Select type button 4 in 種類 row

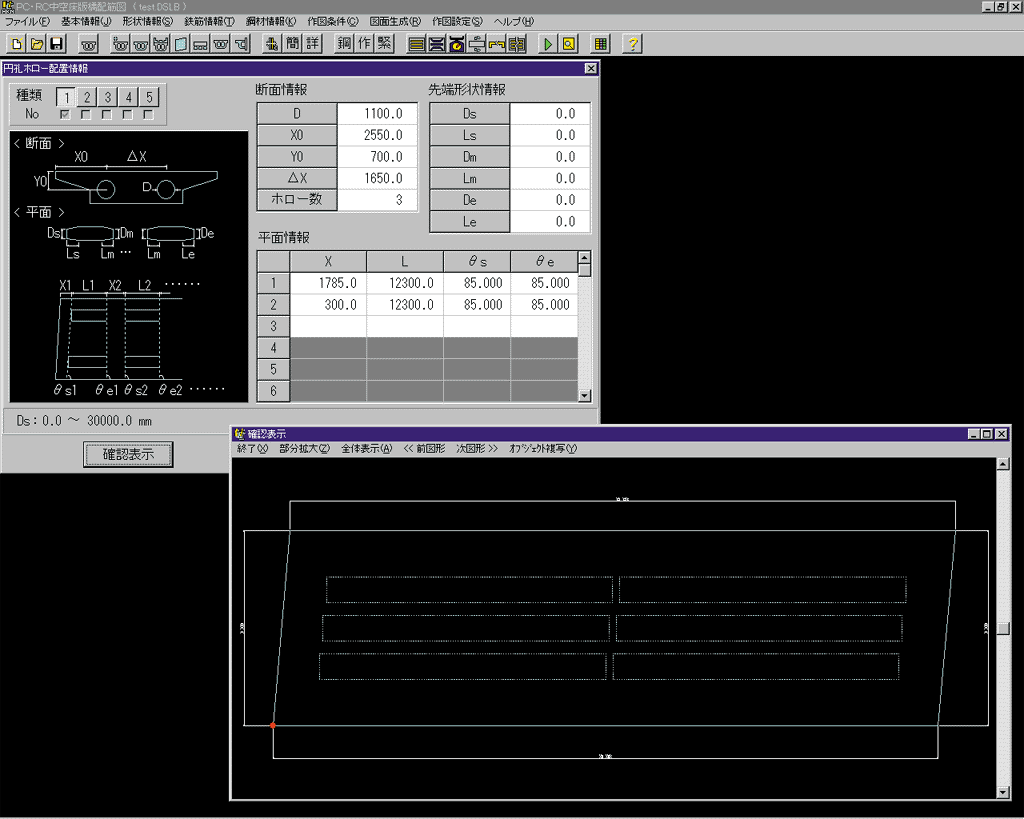tap(128, 97)
